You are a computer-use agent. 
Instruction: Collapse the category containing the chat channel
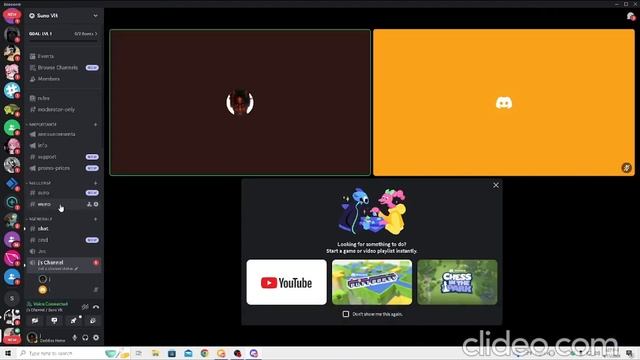click(x=40, y=219)
